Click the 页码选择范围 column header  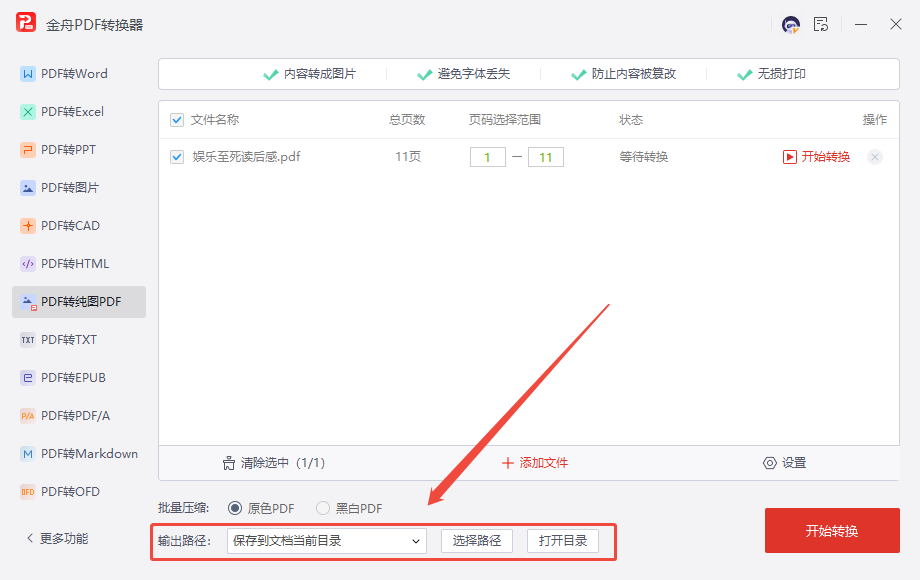coord(505,120)
